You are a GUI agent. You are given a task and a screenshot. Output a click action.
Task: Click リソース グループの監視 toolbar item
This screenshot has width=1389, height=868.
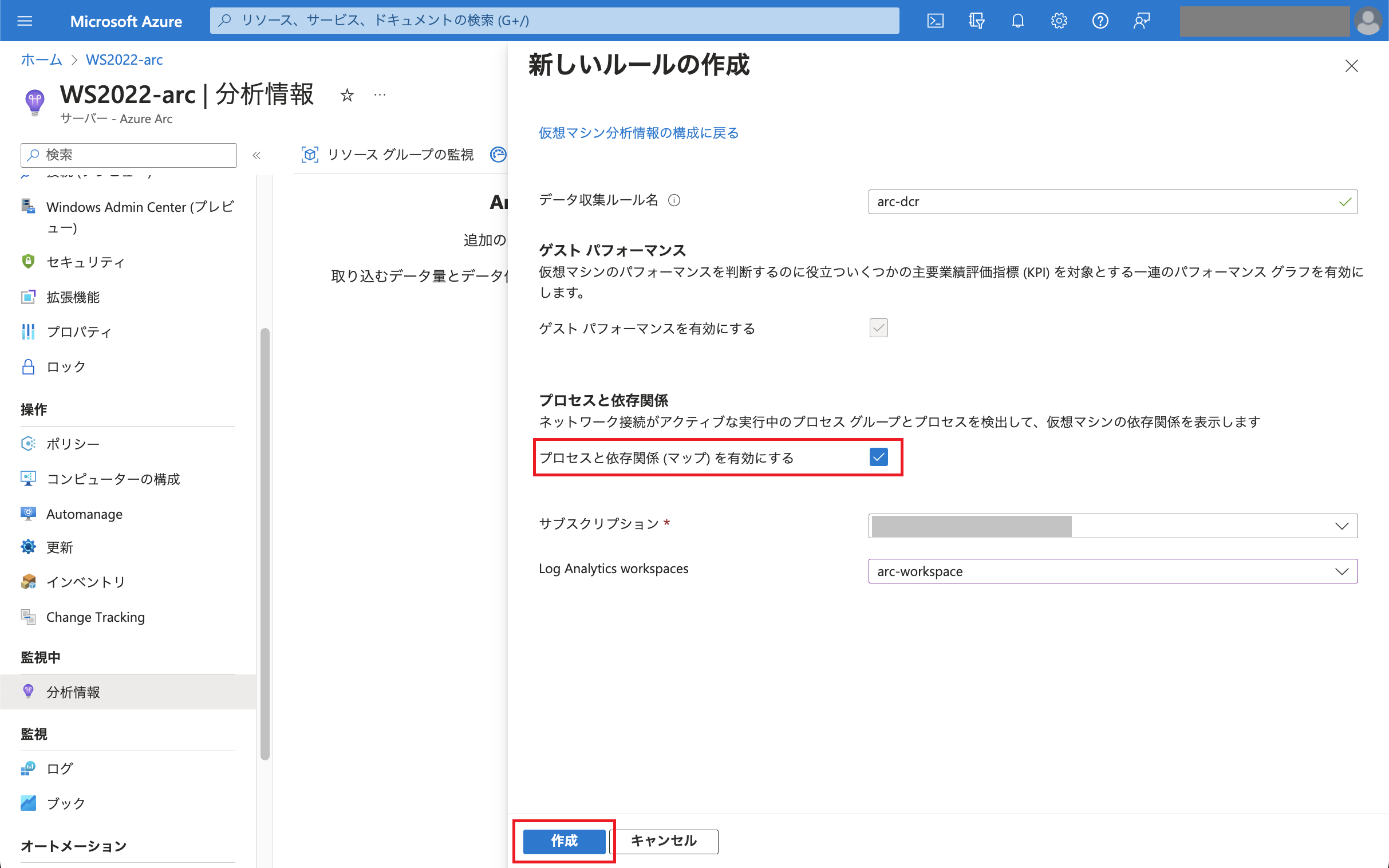(388, 155)
